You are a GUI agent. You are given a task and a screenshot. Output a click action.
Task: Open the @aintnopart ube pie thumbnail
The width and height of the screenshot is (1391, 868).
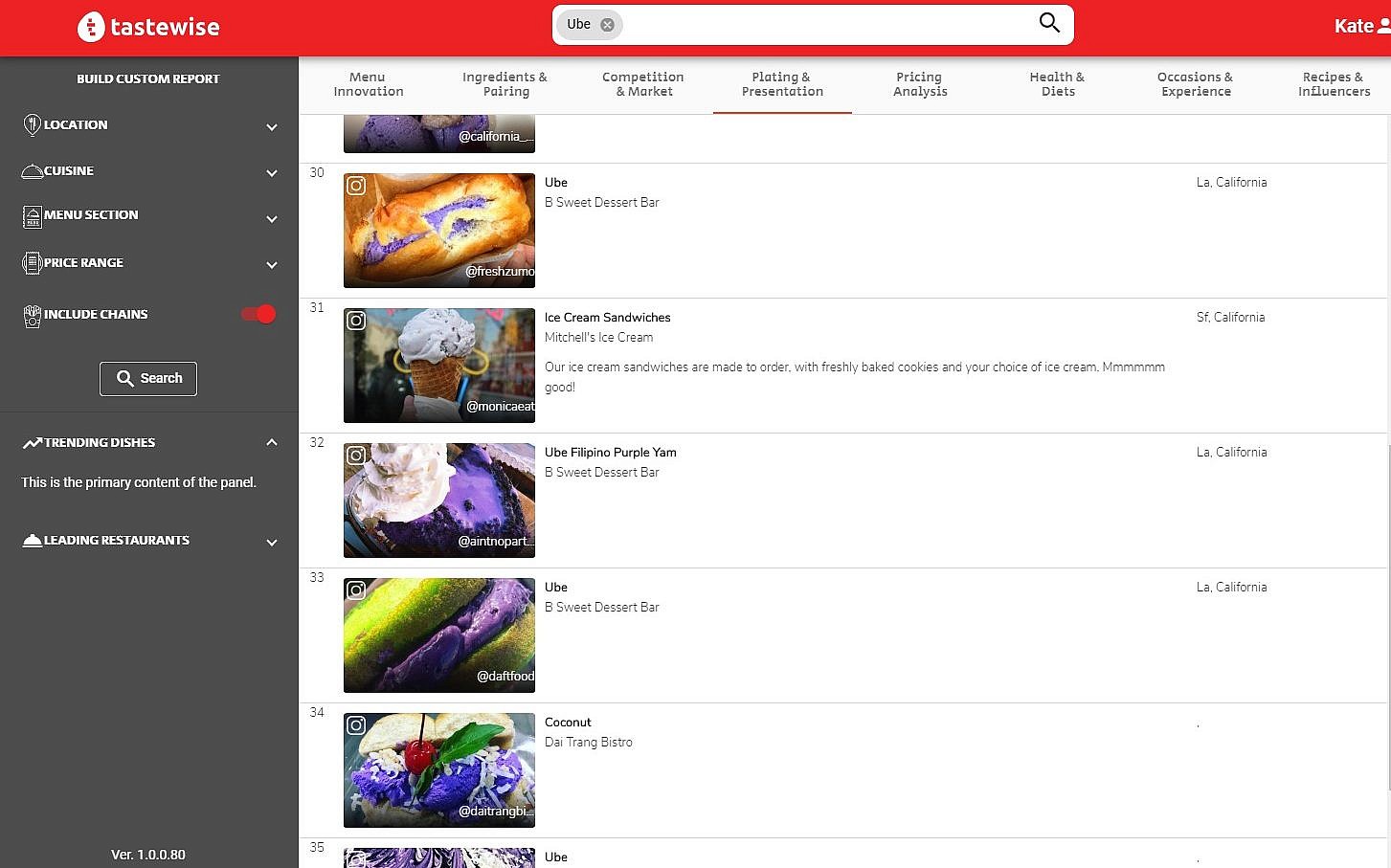(439, 500)
